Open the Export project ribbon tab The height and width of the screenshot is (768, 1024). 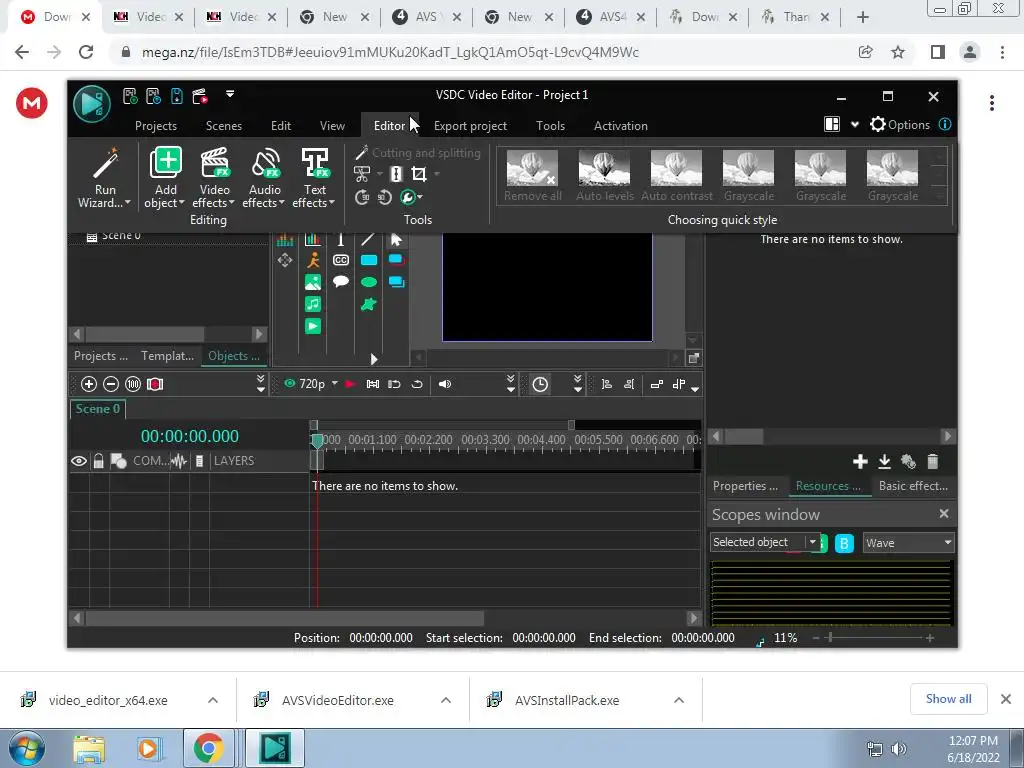coord(470,126)
